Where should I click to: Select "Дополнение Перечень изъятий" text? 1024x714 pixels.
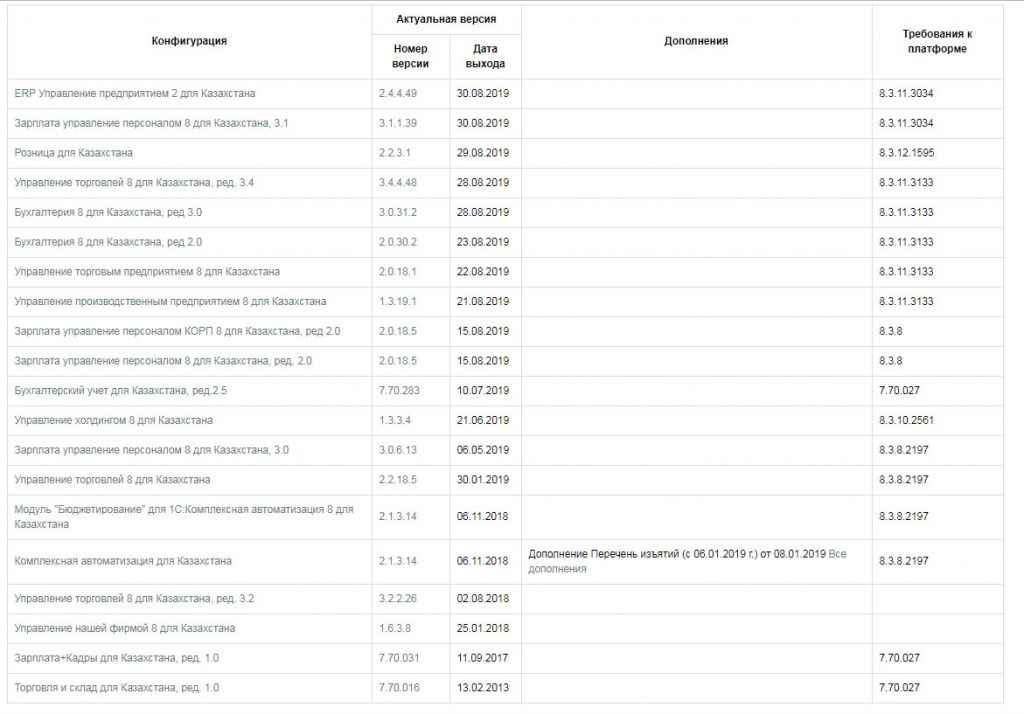coord(603,554)
